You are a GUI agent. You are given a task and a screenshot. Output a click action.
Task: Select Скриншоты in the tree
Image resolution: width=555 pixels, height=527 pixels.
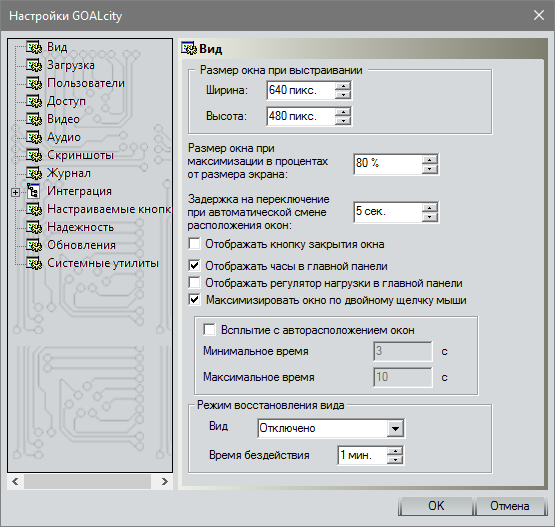[80, 155]
